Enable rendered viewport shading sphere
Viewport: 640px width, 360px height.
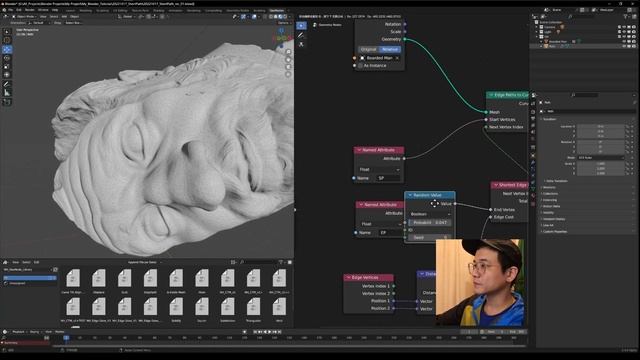[x=285, y=17]
